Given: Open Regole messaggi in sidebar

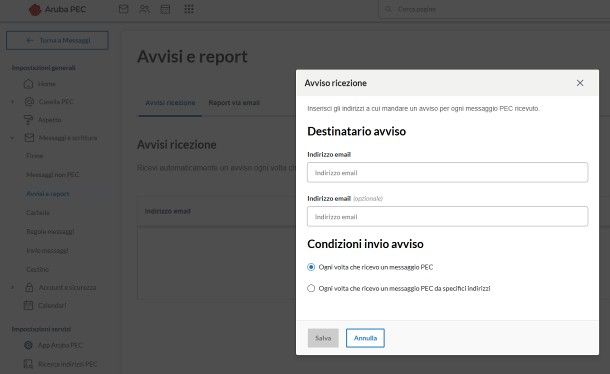Looking at the screenshot, I should (50, 232).
